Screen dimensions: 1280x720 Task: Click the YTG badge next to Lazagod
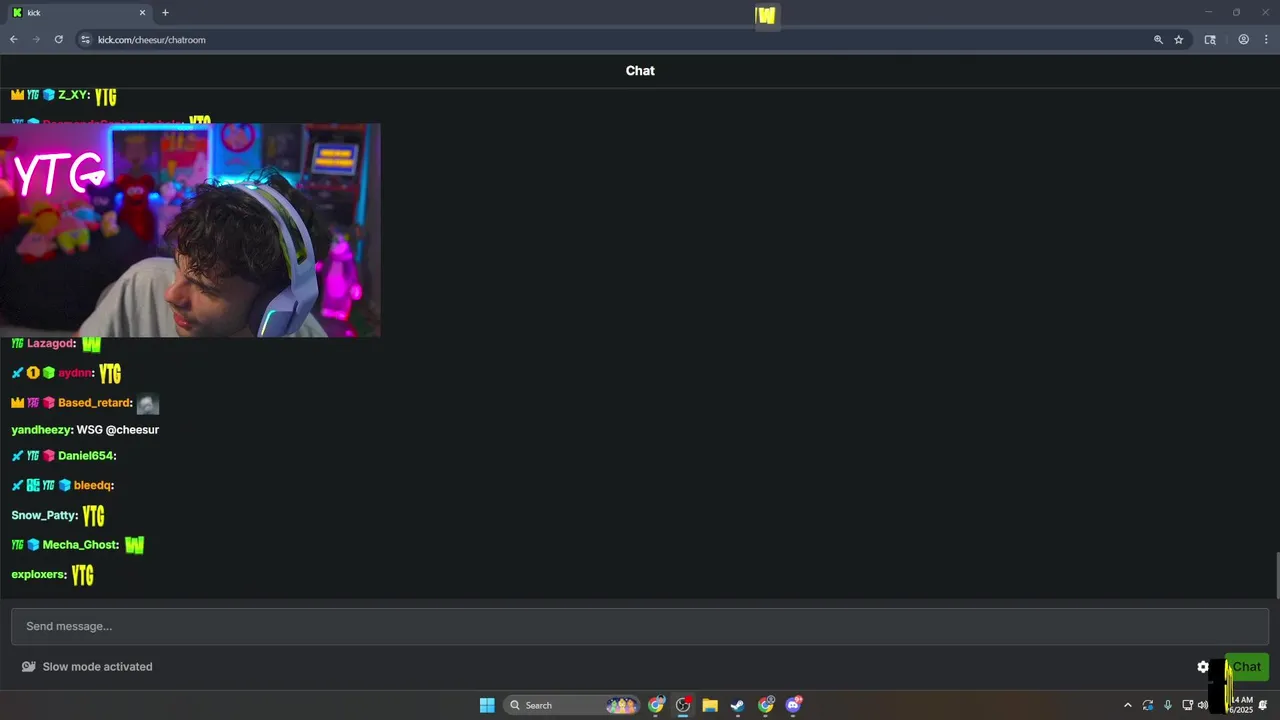point(17,343)
